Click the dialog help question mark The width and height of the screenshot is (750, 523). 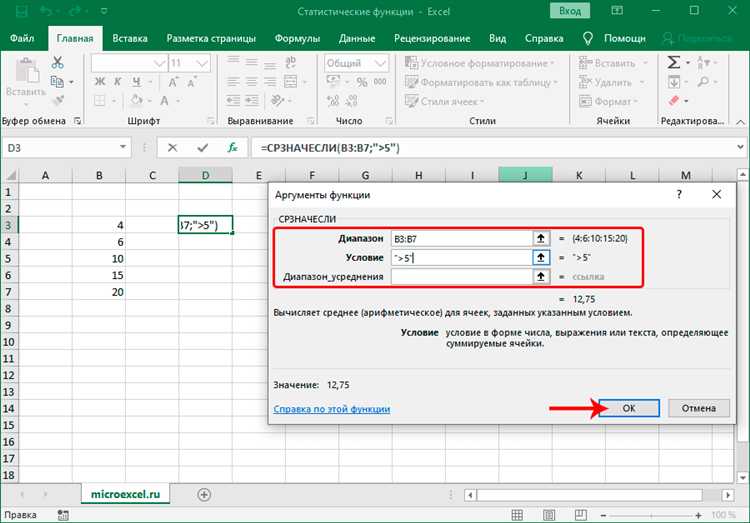coord(679,194)
